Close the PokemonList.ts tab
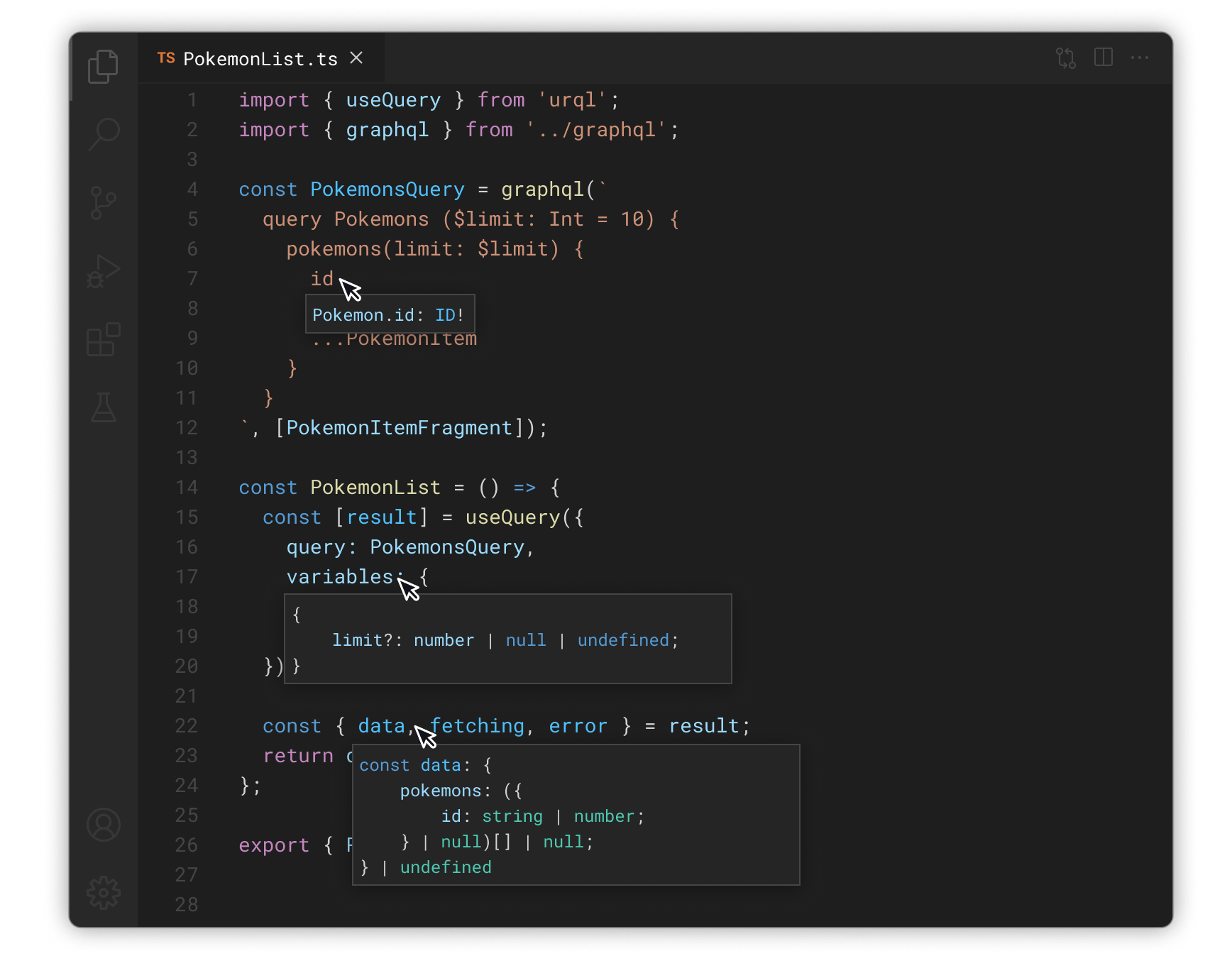 point(357,57)
